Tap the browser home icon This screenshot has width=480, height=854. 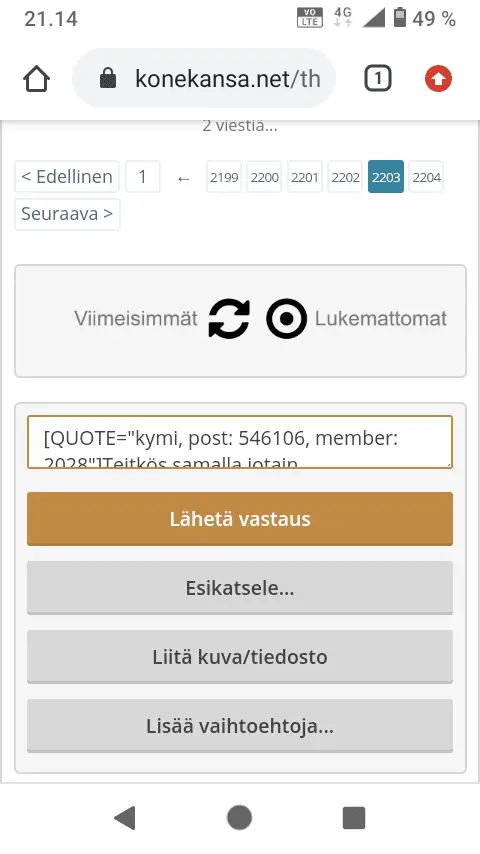tap(37, 80)
